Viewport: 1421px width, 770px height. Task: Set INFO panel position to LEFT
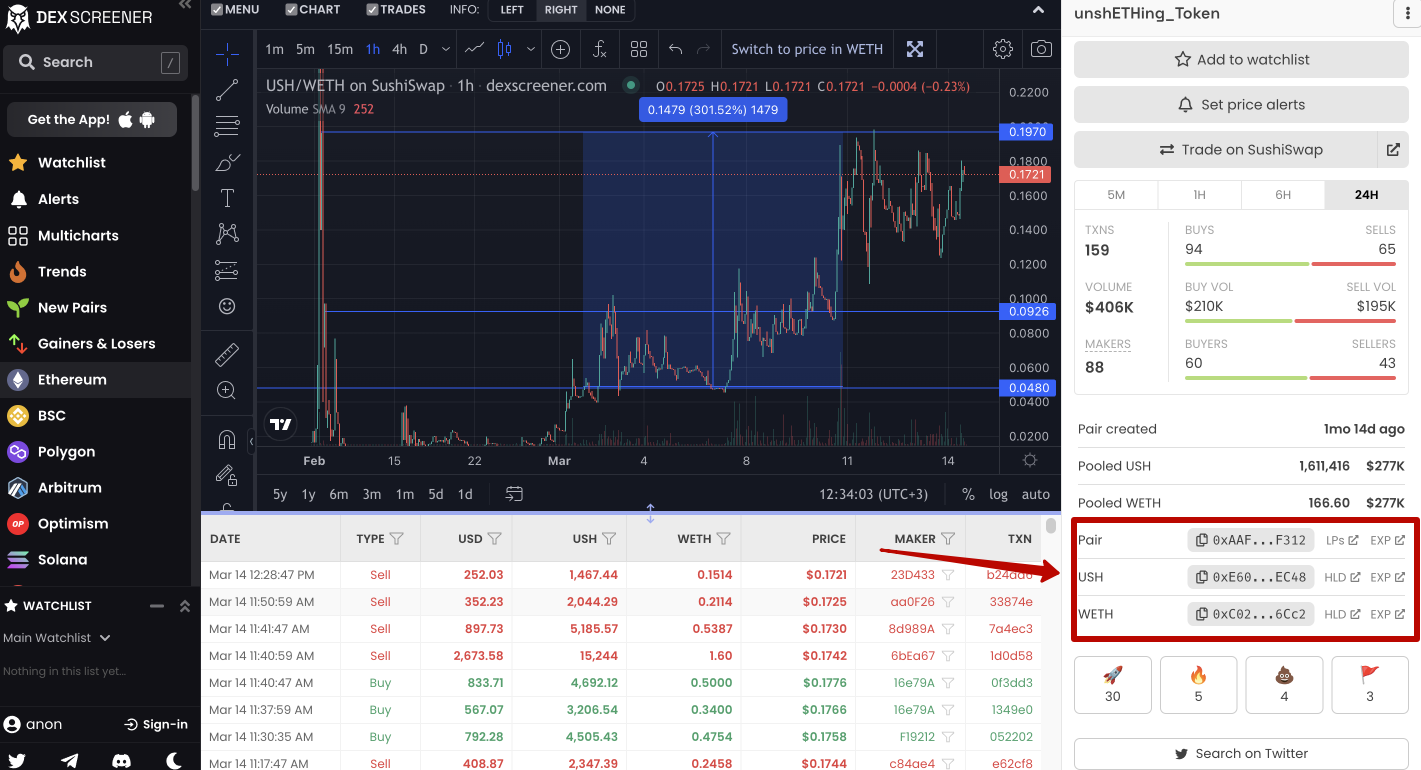click(512, 10)
